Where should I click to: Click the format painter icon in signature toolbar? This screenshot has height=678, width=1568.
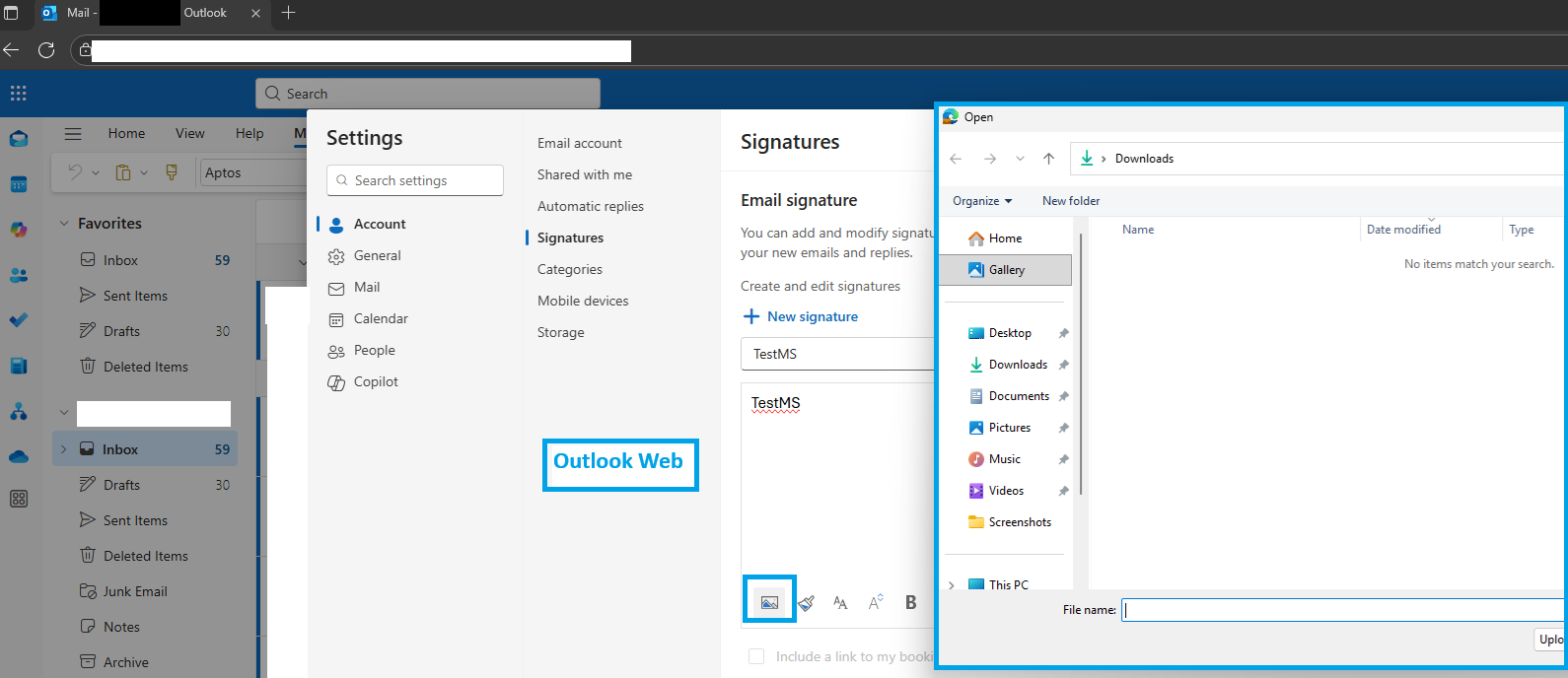pos(807,603)
